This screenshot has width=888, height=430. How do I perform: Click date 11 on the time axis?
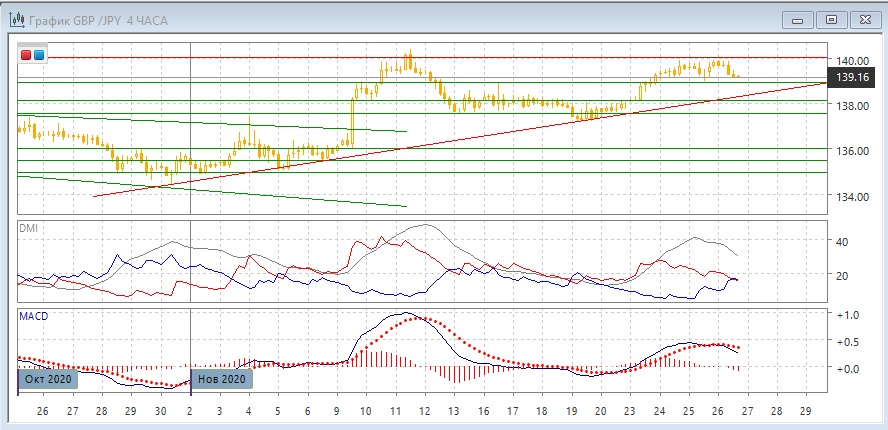tap(395, 411)
